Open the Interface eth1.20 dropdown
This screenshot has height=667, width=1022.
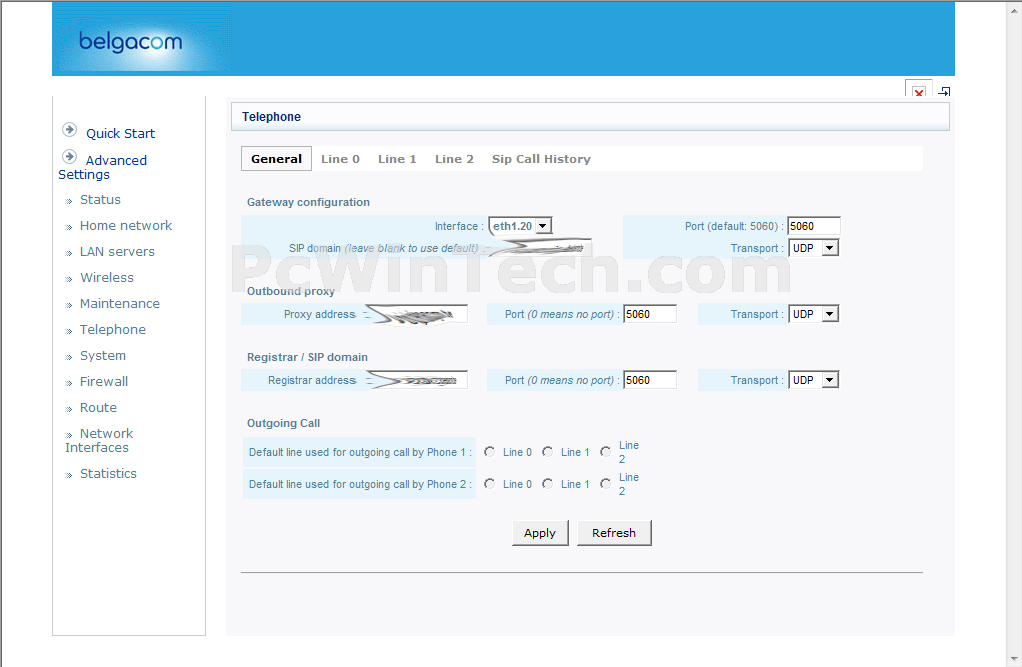tap(521, 226)
